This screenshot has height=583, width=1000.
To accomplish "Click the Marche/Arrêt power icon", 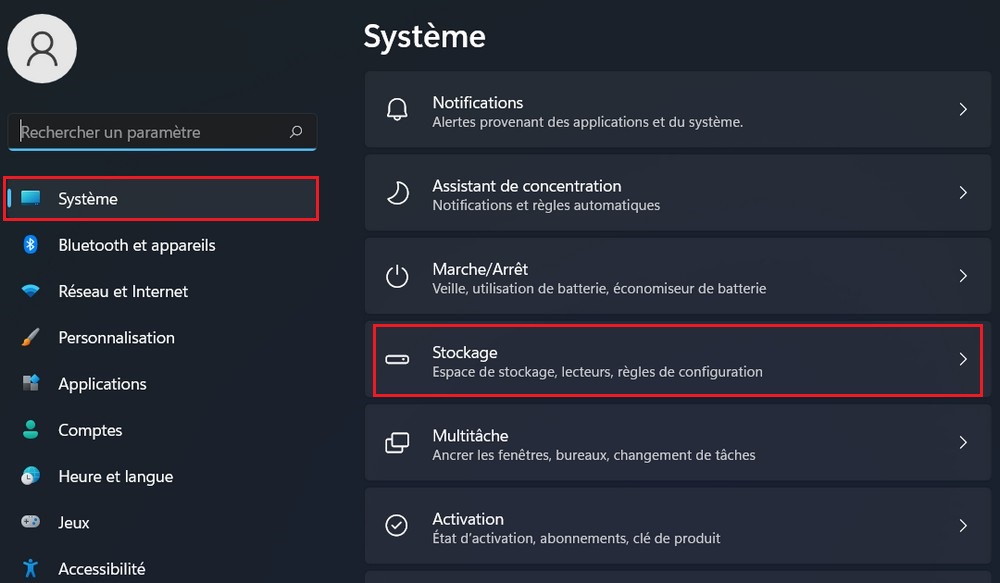I will tap(397, 276).
